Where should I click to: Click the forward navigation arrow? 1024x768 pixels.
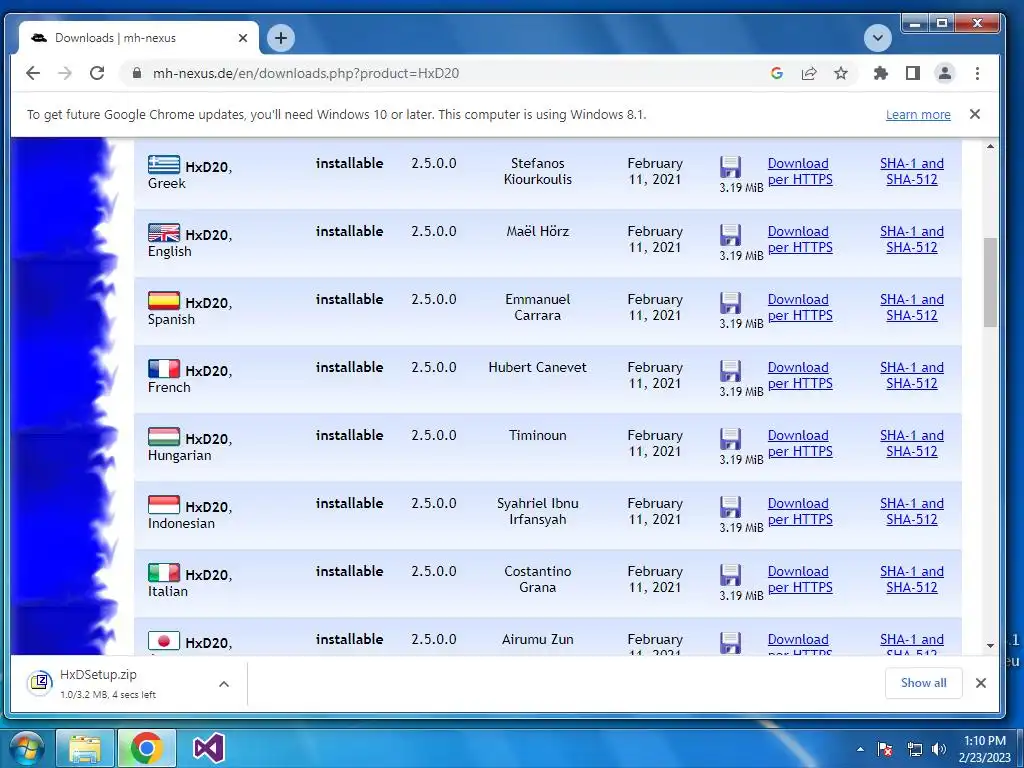65,73
